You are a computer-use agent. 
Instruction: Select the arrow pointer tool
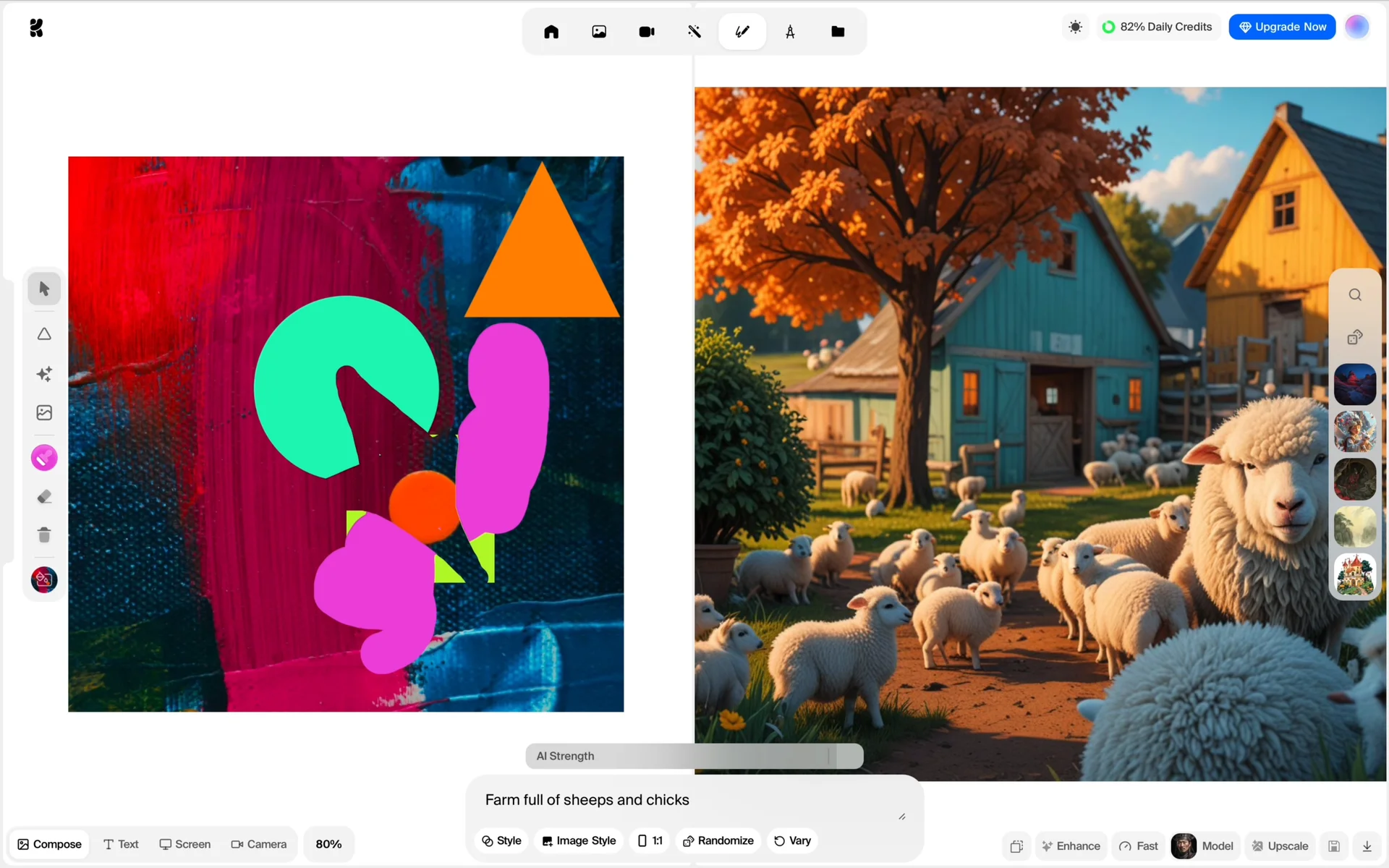tap(44, 289)
